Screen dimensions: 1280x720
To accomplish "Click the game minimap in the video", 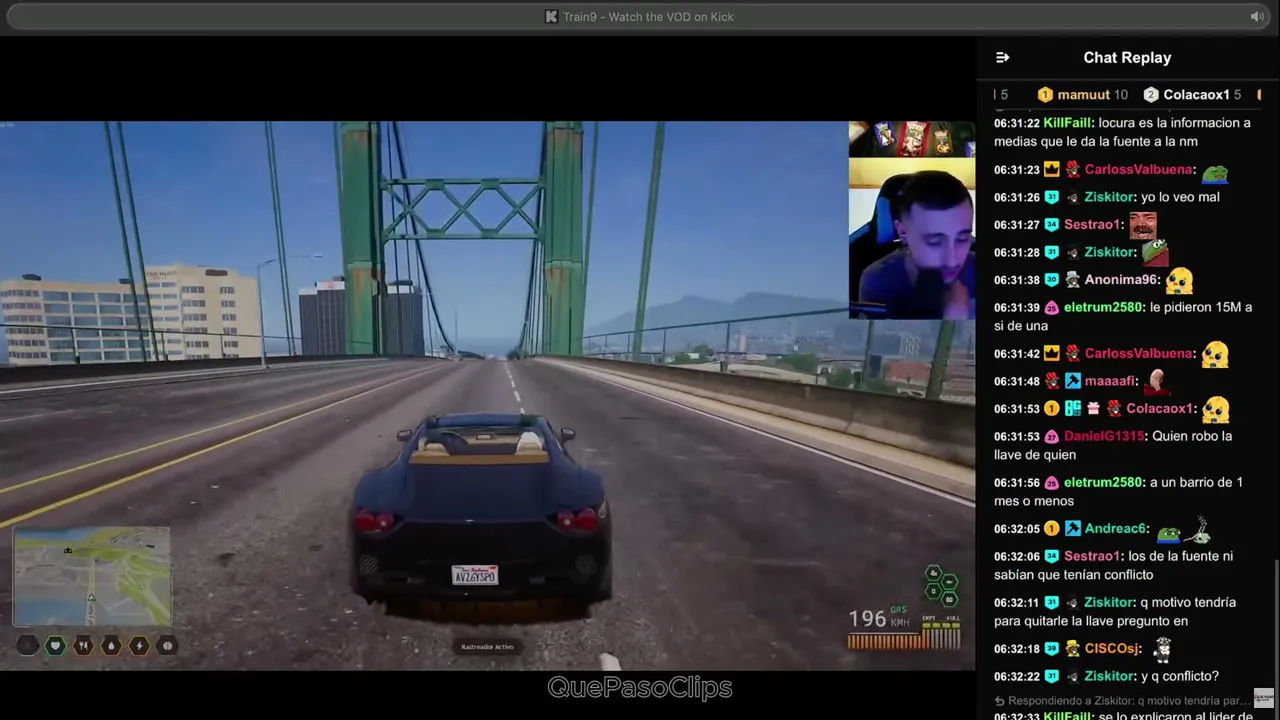I will point(92,576).
